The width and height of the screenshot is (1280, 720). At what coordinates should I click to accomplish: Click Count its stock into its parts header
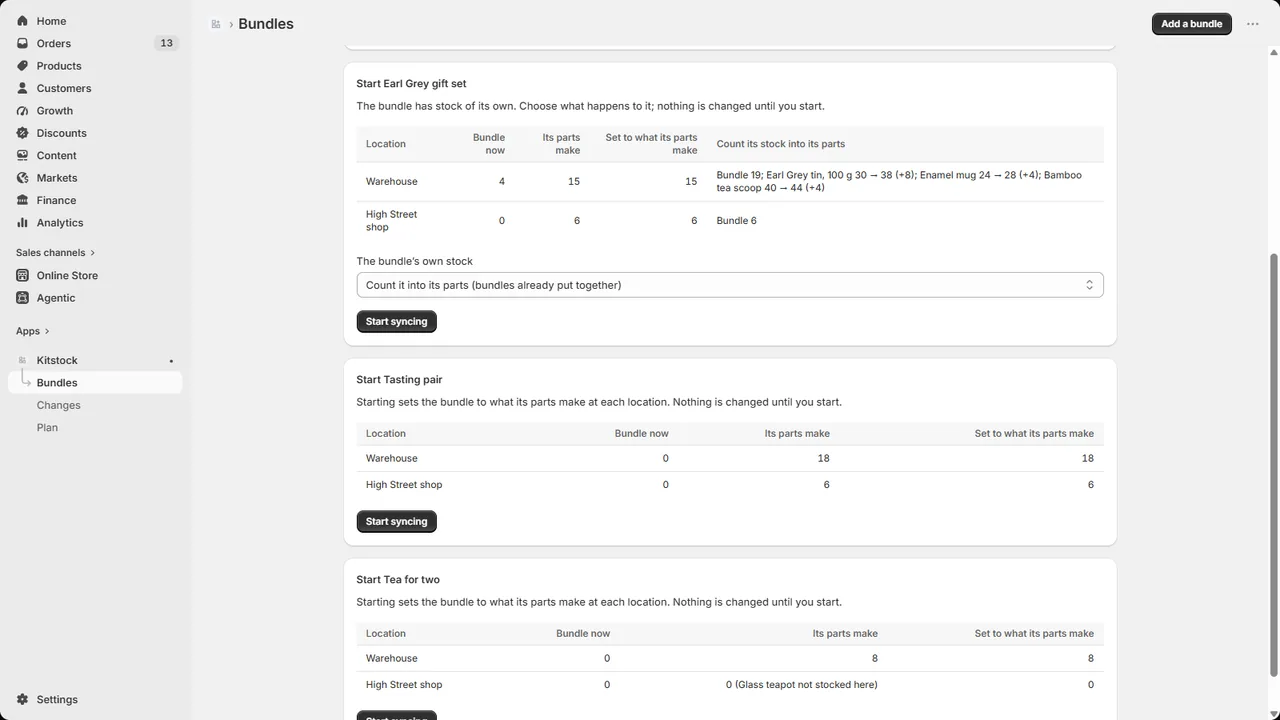(x=781, y=144)
